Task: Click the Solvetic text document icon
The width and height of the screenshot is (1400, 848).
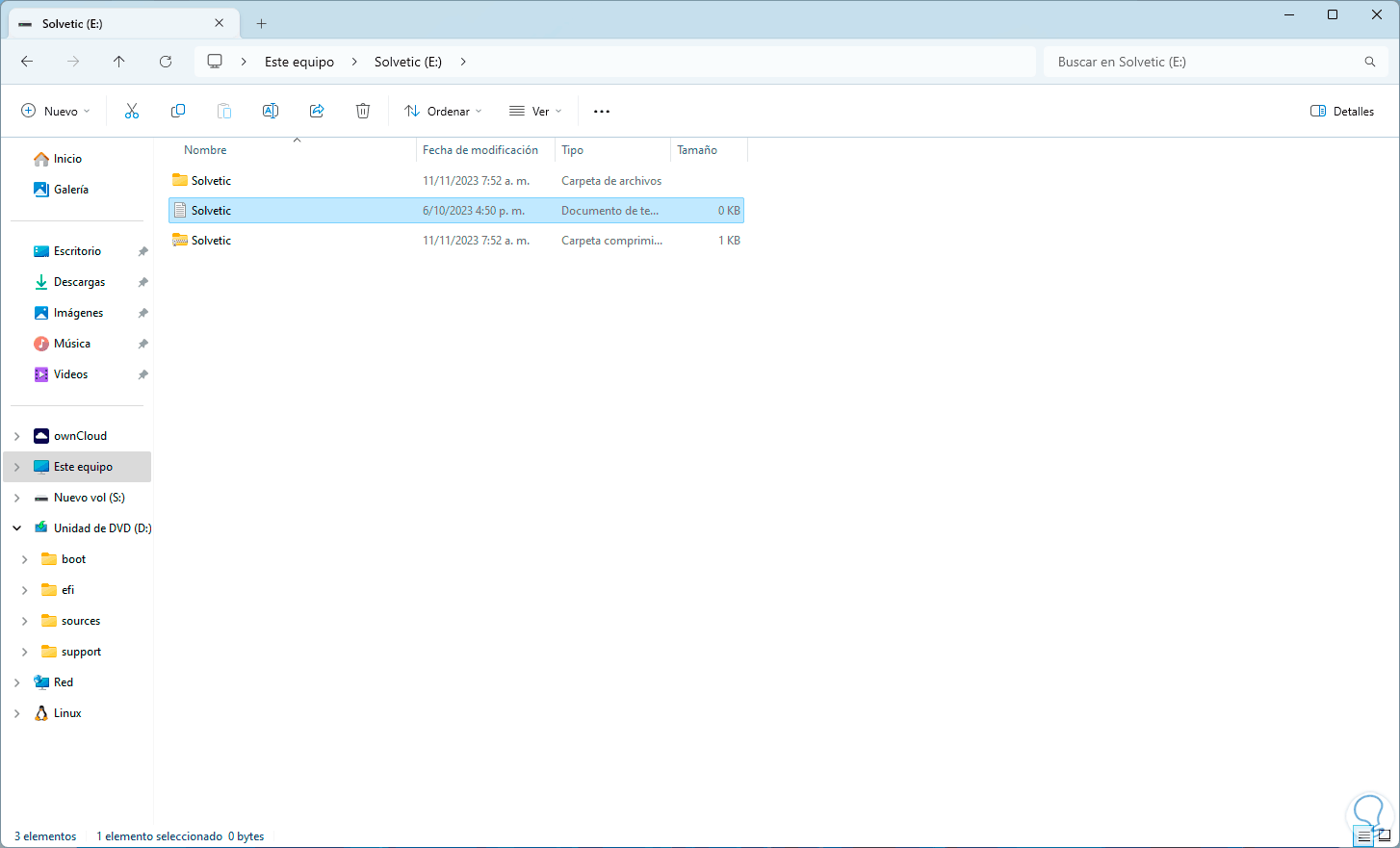Action: (180, 210)
